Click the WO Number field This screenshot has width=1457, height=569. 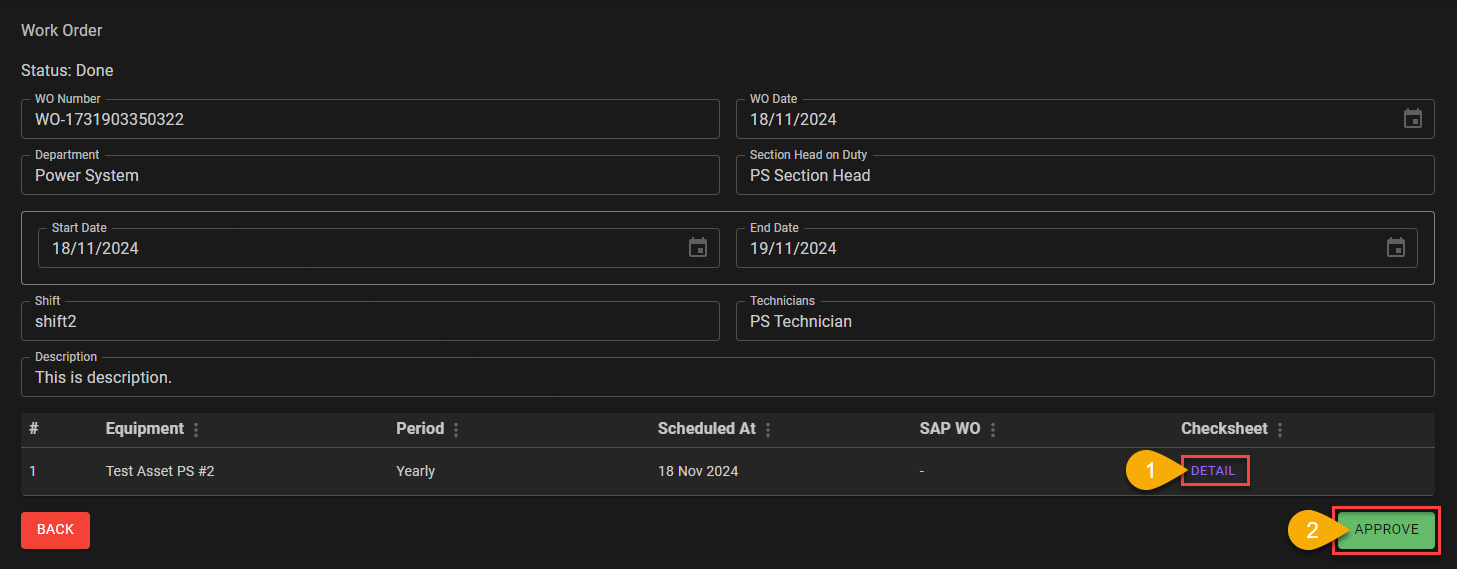click(370, 119)
